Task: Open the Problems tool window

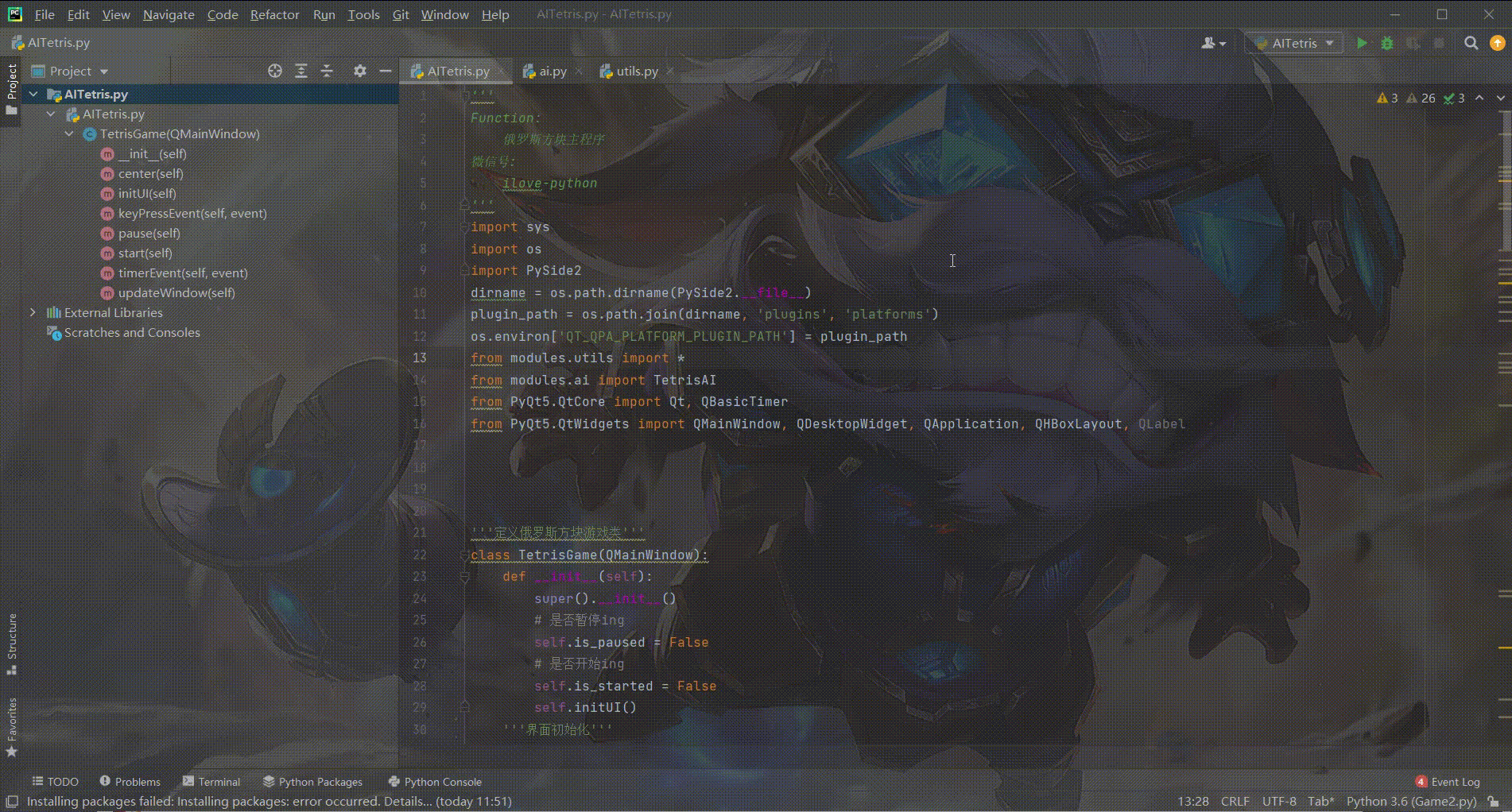Action: (x=130, y=782)
